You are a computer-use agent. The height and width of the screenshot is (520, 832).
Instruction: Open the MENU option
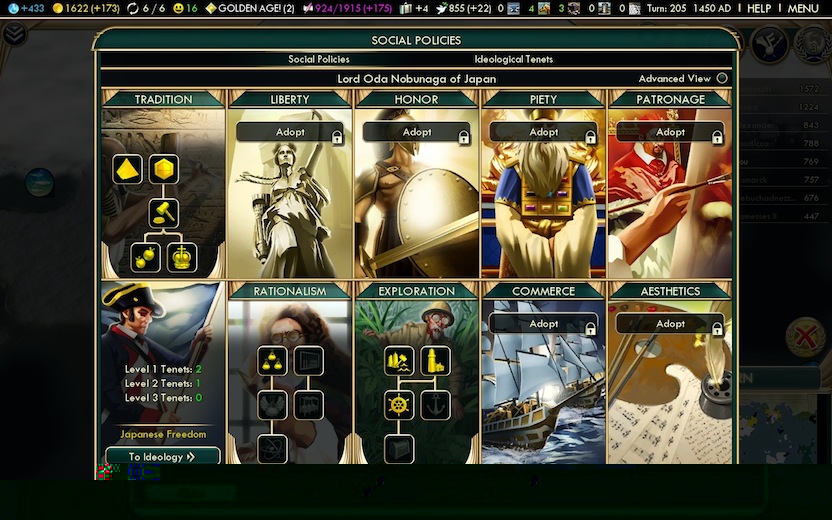[x=803, y=8]
